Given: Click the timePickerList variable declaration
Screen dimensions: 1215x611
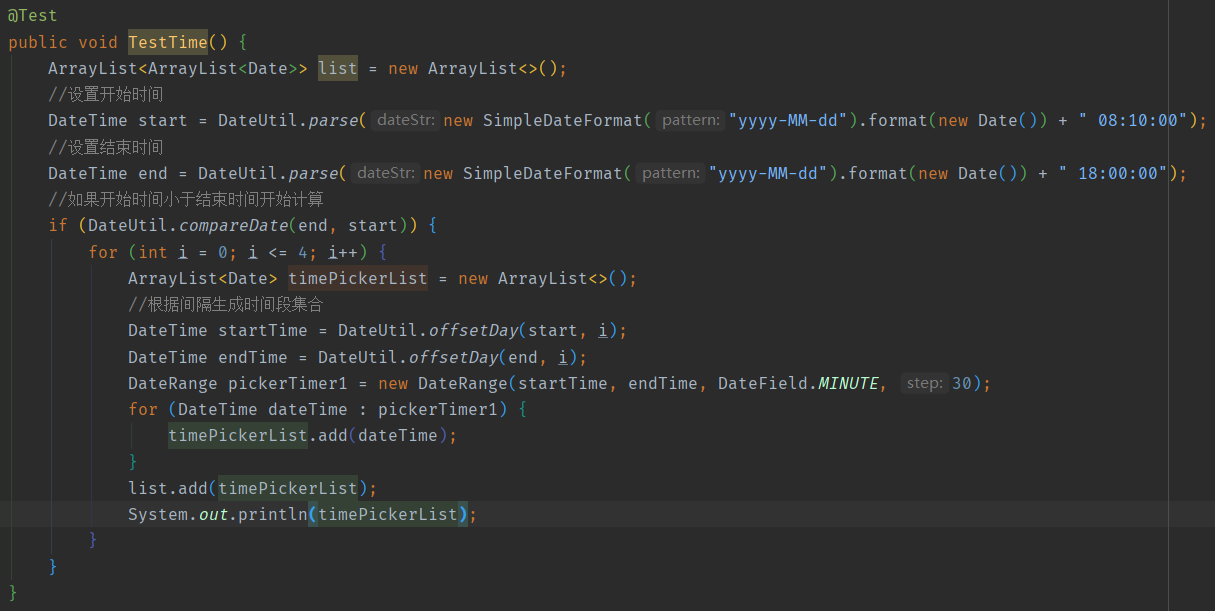Looking at the screenshot, I should [x=358, y=278].
